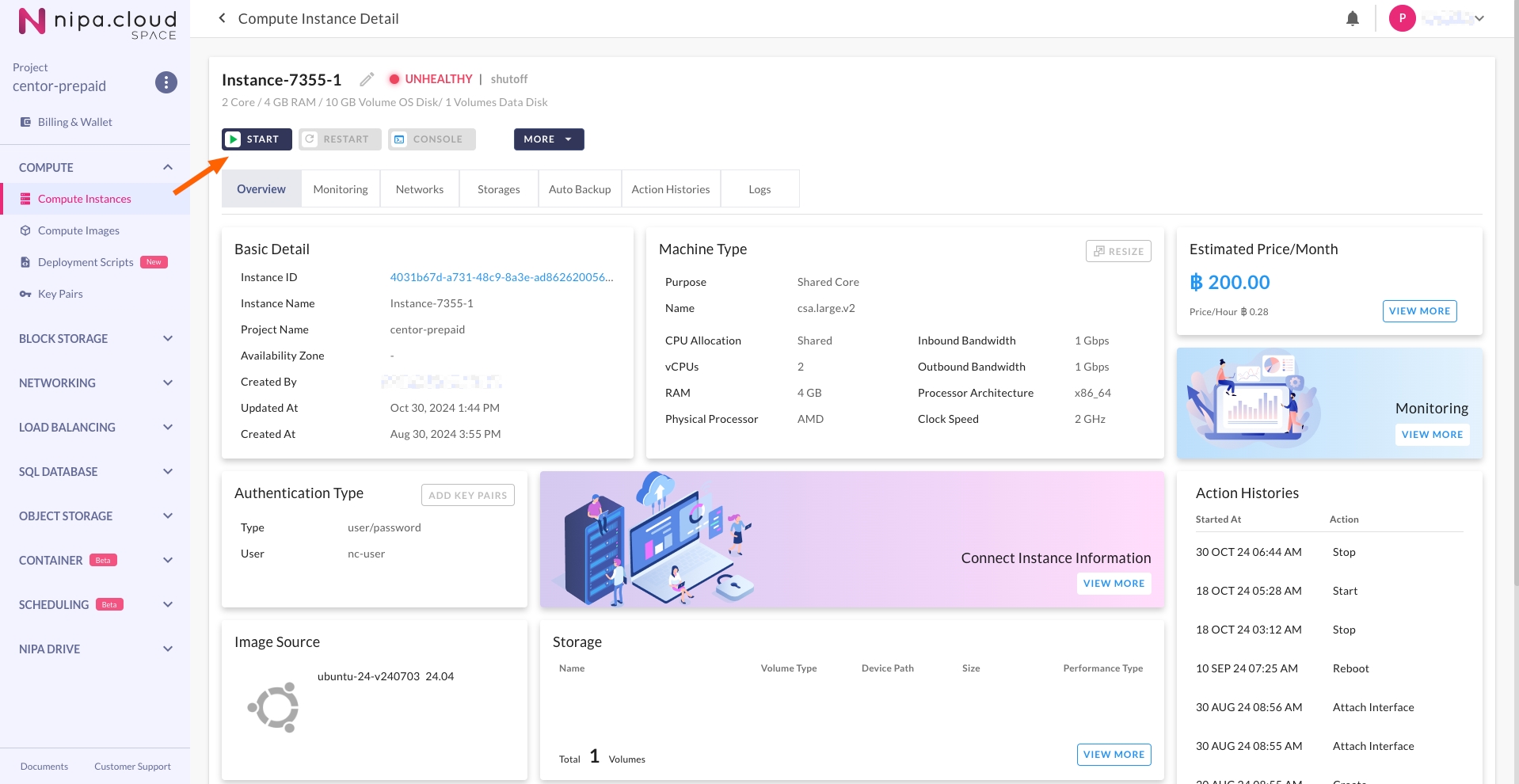
Task: Open Billing & Wallet in sidebar
Action: (x=74, y=122)
